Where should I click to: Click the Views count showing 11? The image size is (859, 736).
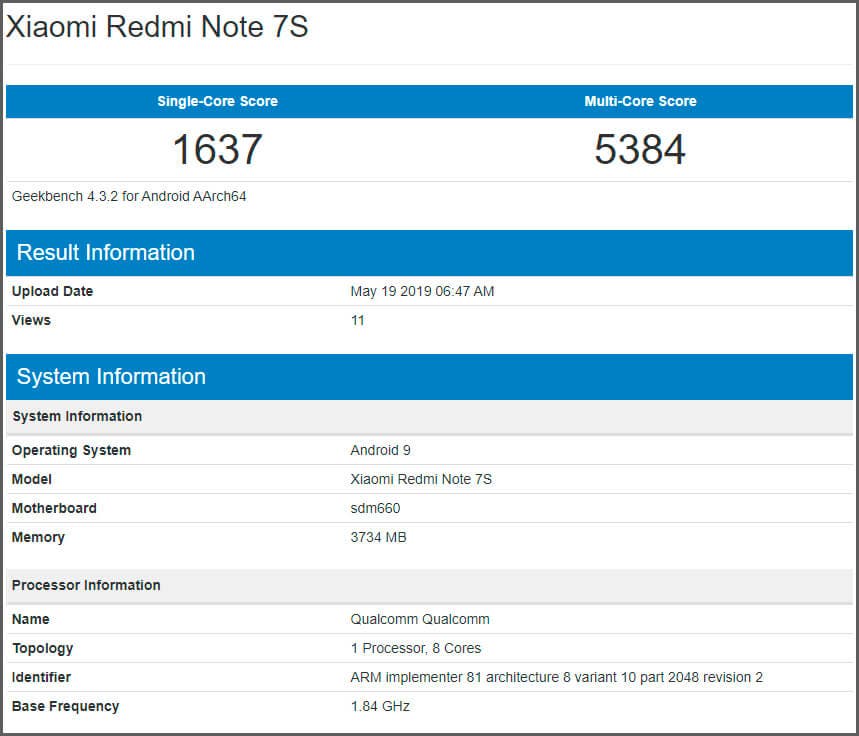pos(355,320)
